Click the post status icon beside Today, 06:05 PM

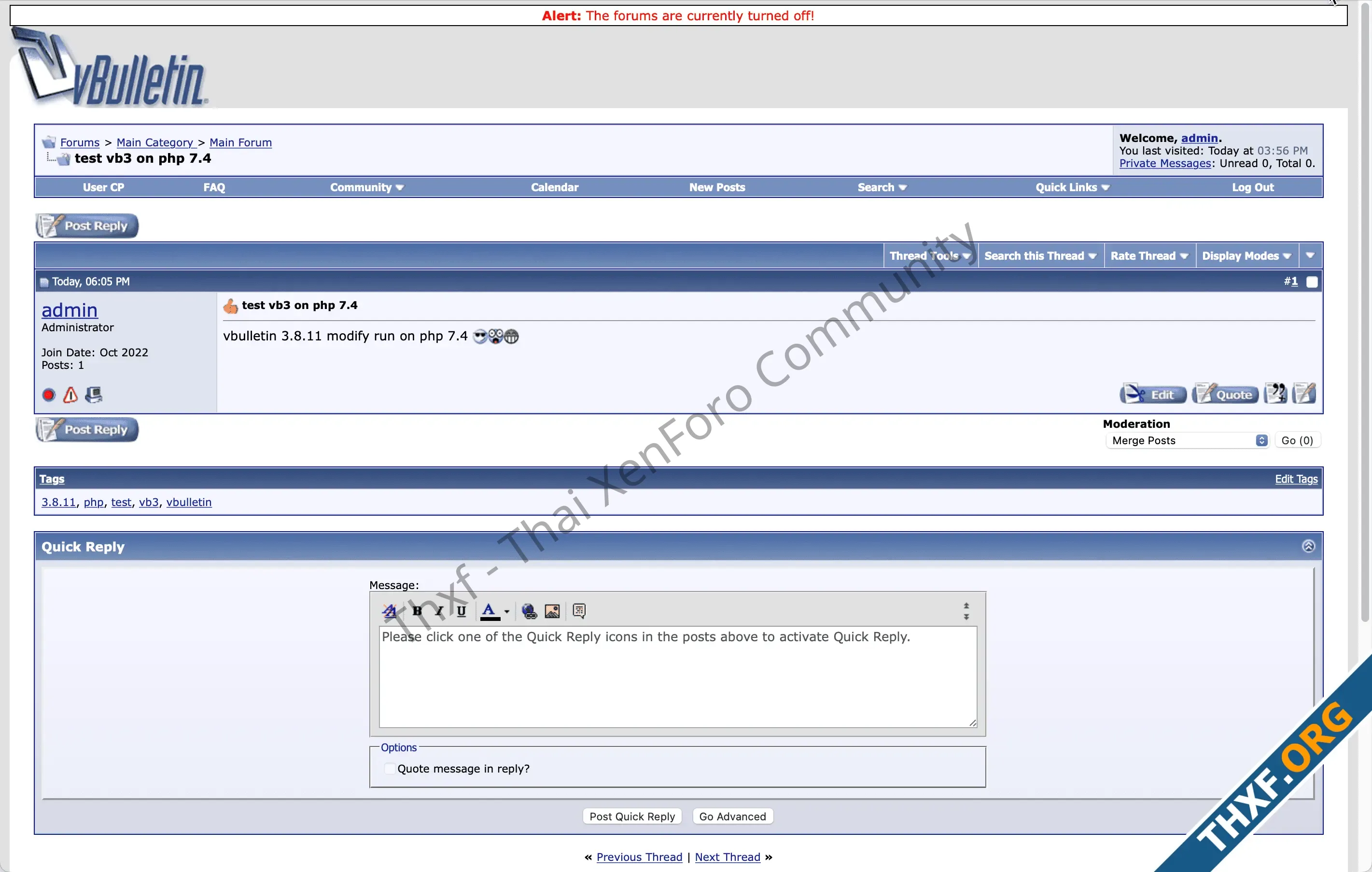[x=44, y=282]
